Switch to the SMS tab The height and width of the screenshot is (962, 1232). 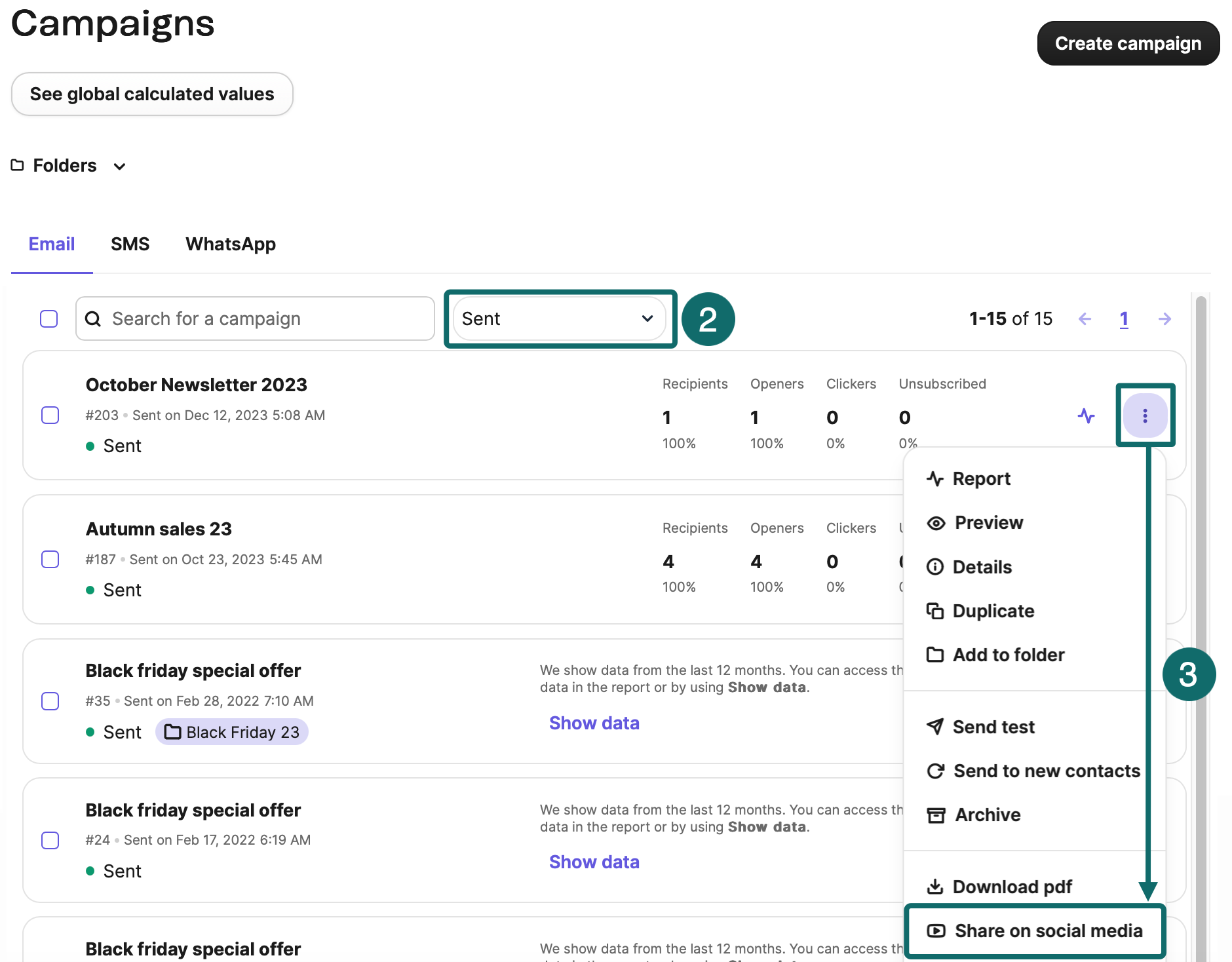click(x=130, y=244)
